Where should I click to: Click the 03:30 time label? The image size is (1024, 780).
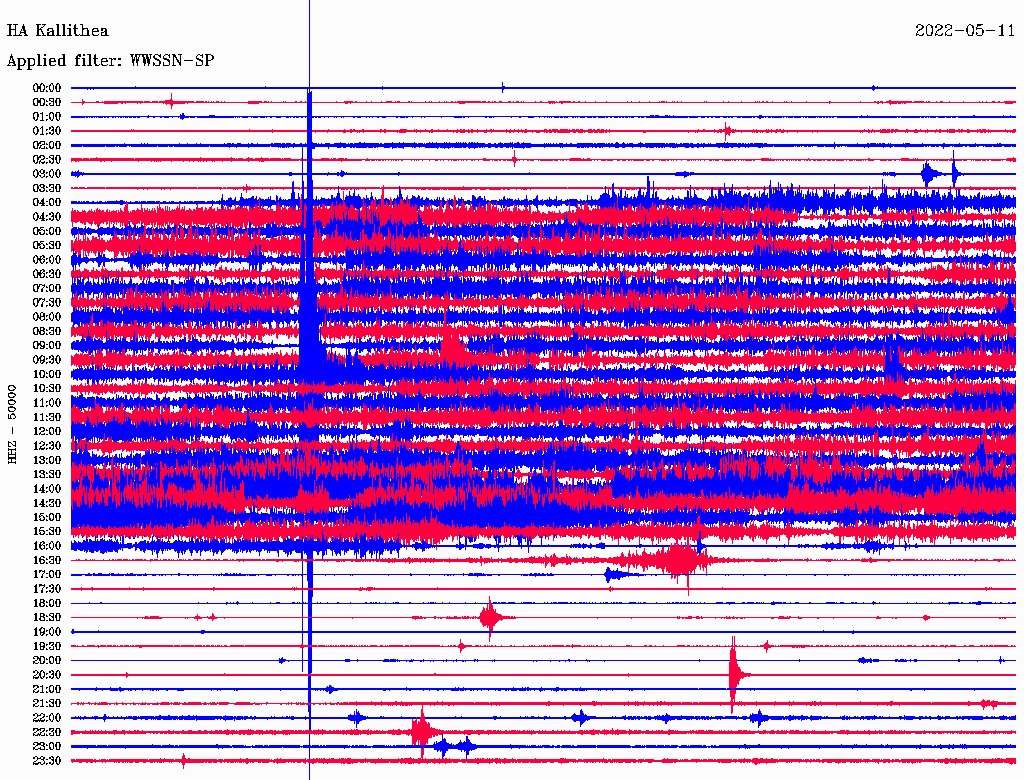coord(47,188)
